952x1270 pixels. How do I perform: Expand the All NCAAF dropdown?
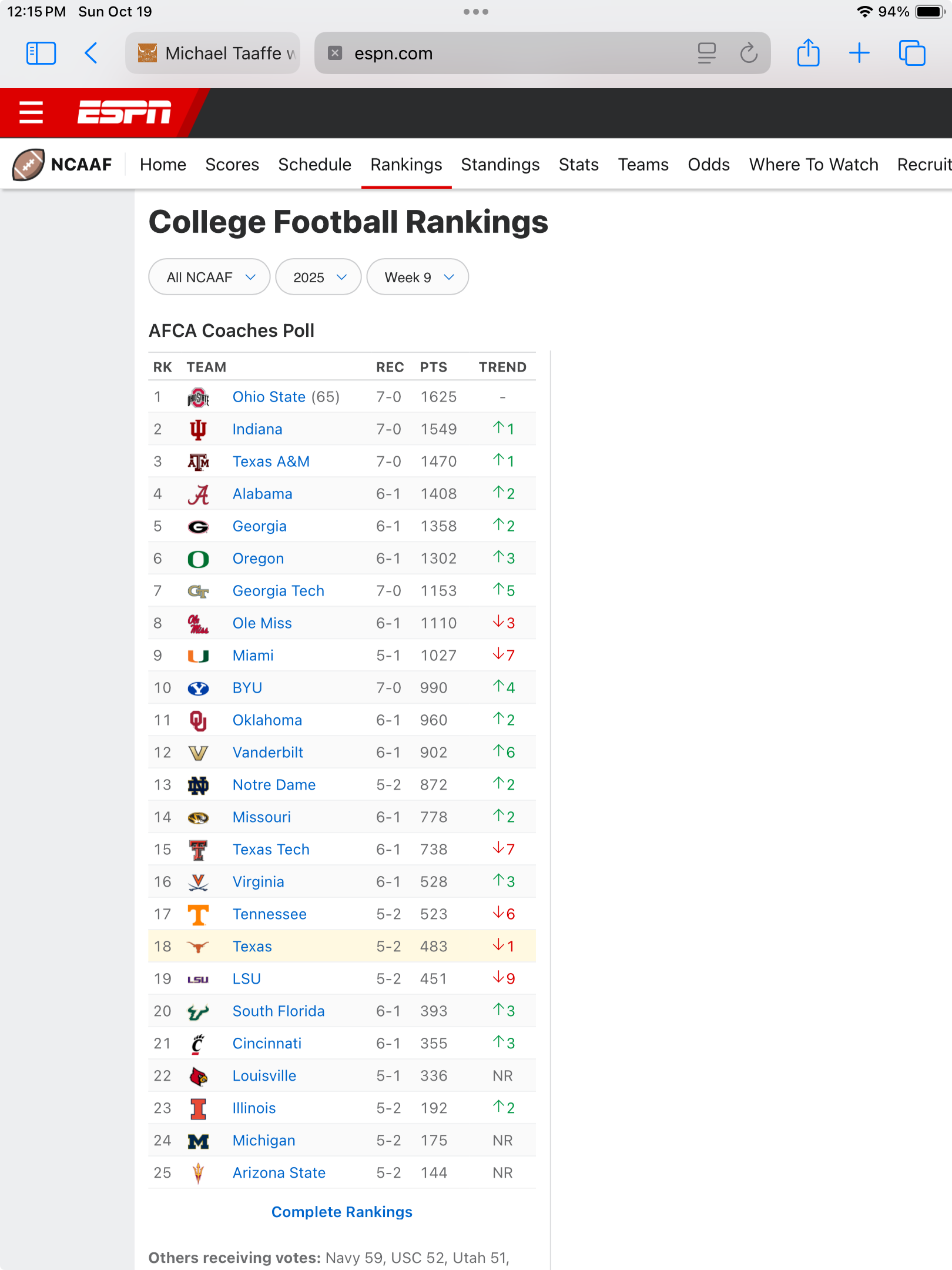(209, 277)
